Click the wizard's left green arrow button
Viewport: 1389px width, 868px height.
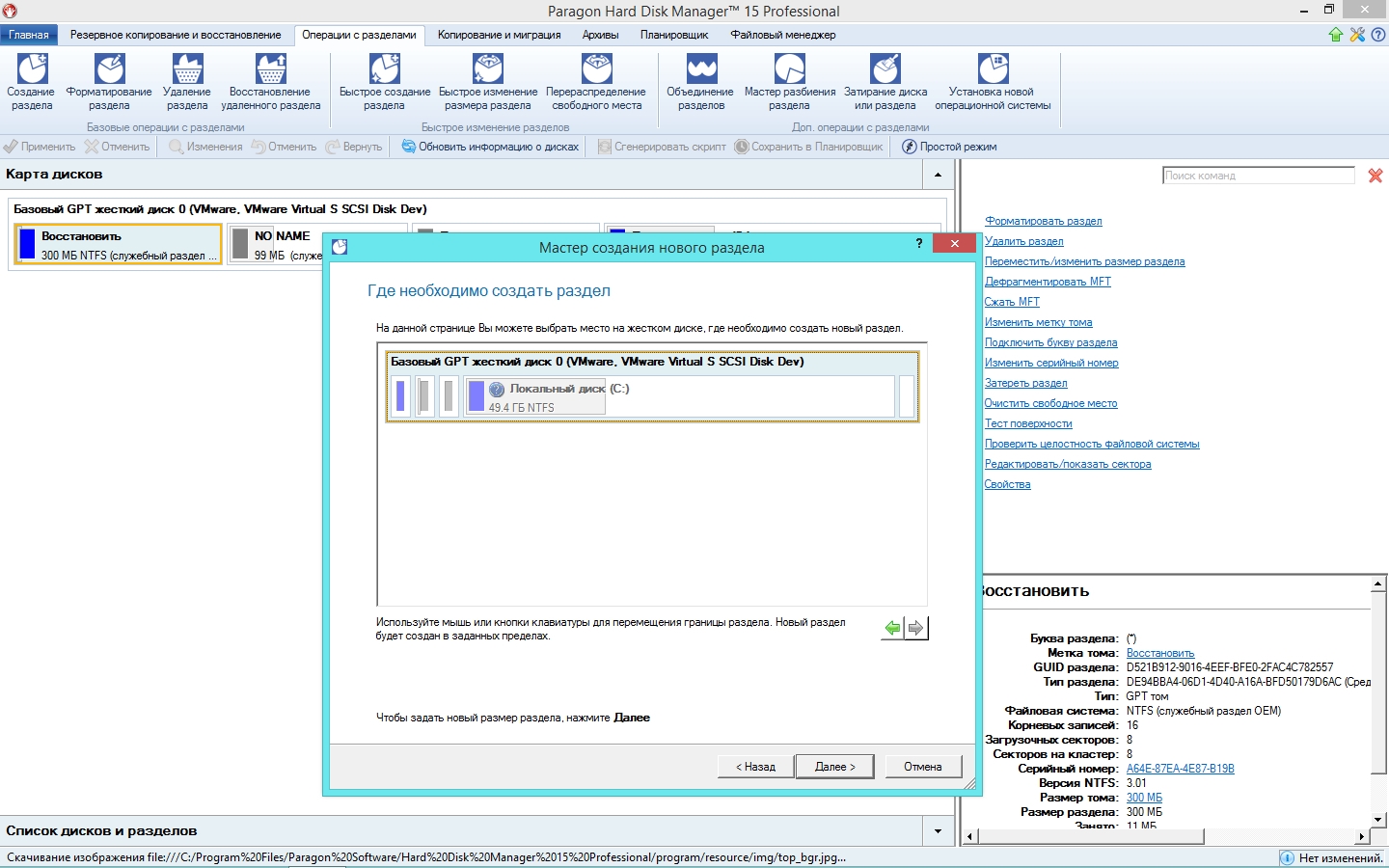pyautogui.click(x=893, y=629)
